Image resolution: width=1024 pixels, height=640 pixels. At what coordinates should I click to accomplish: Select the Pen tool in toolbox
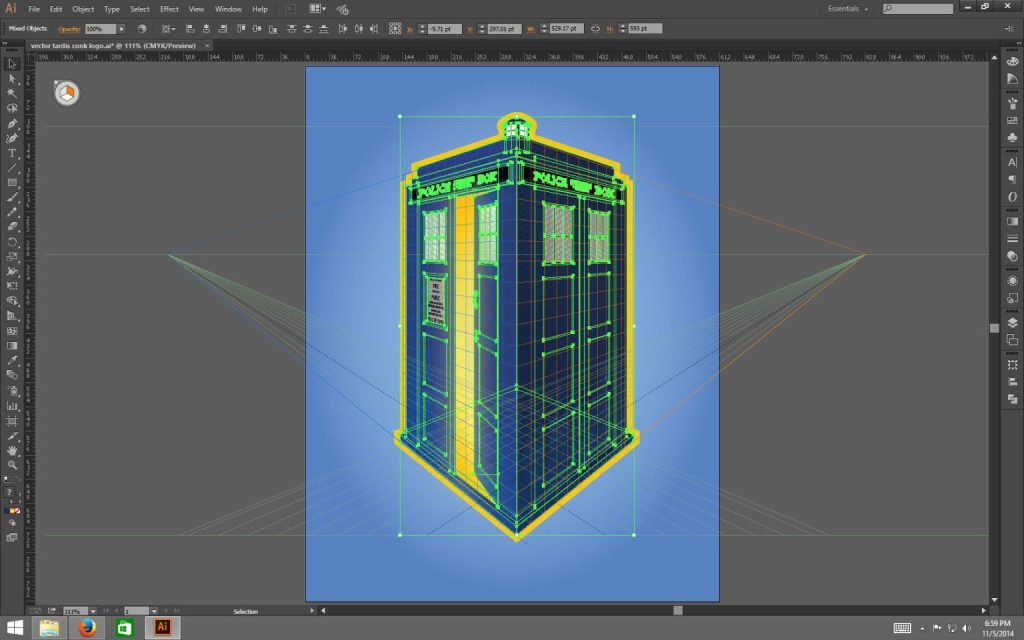pyautogui.click(x=12, y=123)
